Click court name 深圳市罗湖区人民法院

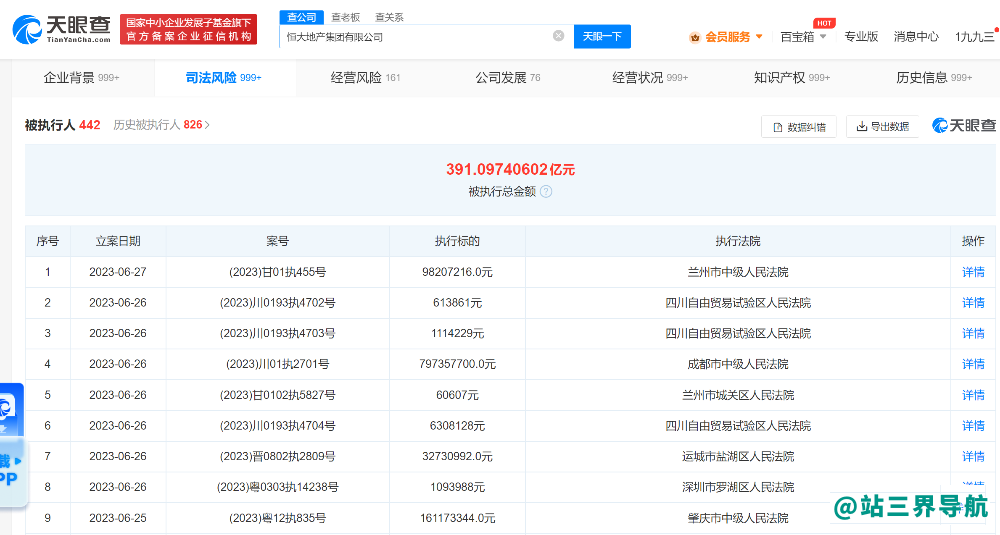click(x=738, y=487)
